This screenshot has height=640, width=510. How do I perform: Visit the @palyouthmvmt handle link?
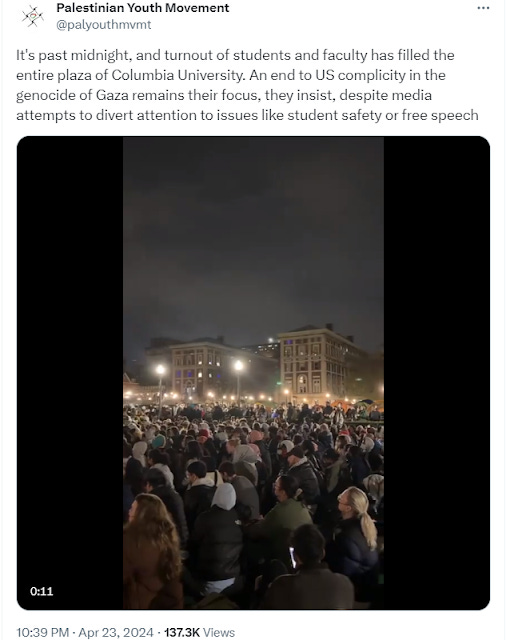click(103, 24)
